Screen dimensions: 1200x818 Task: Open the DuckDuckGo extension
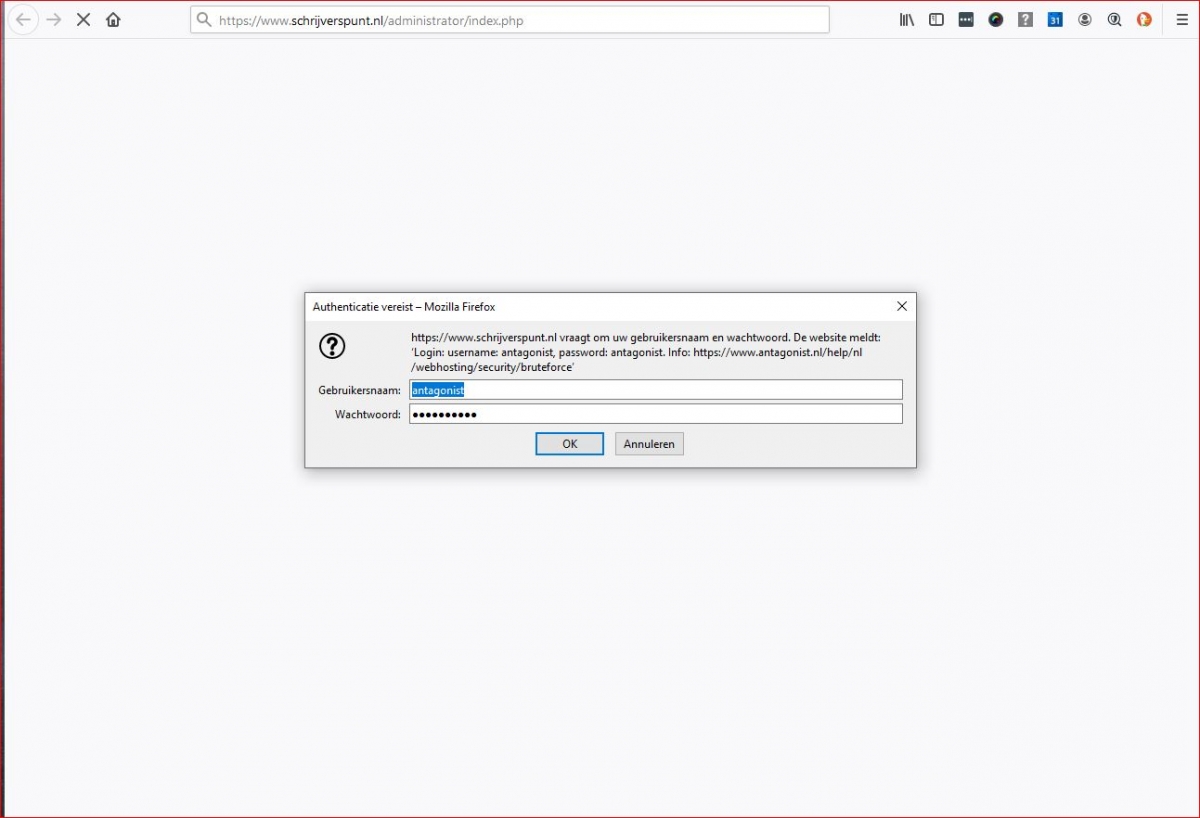pyautogui.click(x=1144, y=20)
